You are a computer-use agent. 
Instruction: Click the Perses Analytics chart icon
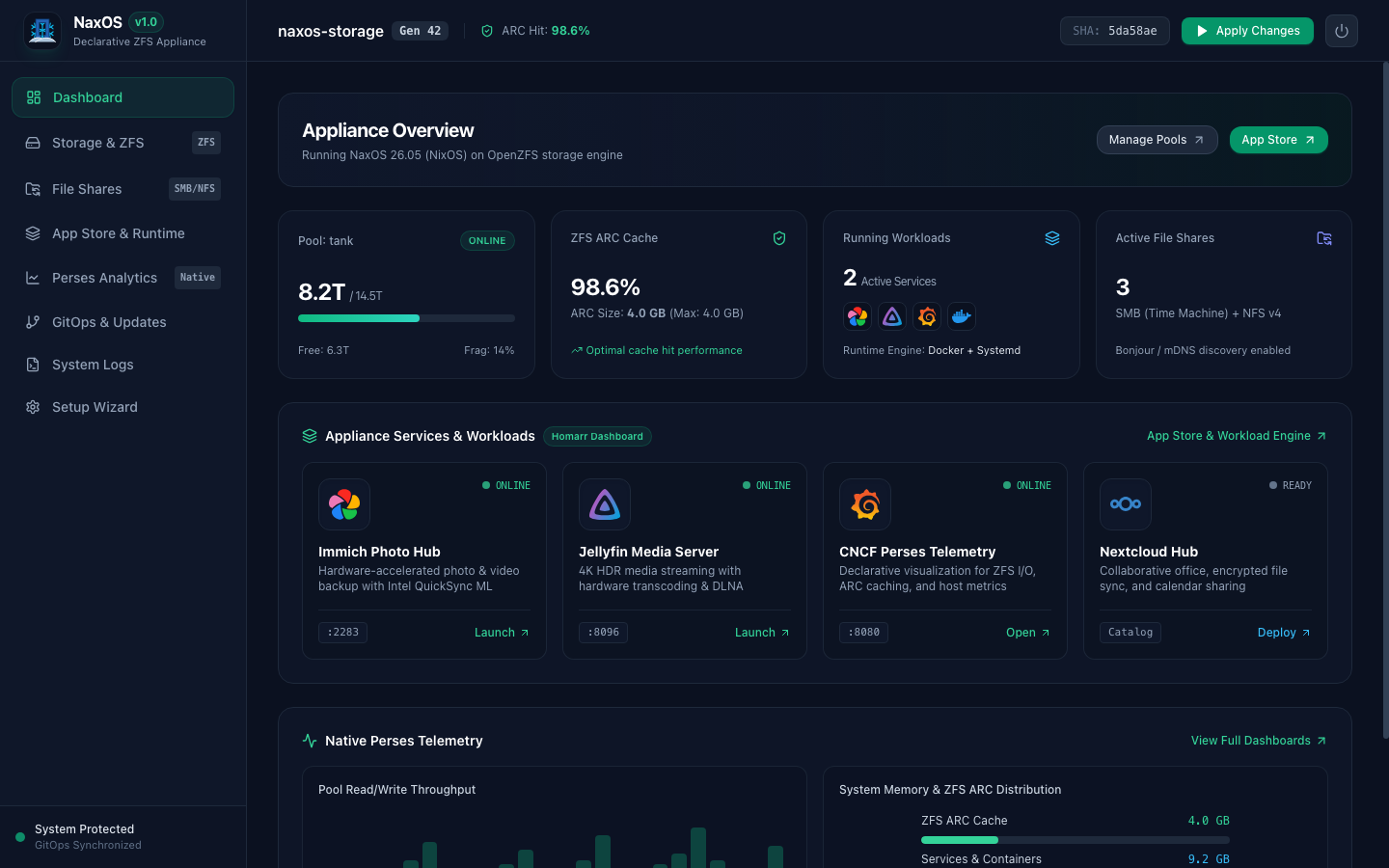click(x=33, y=278)
